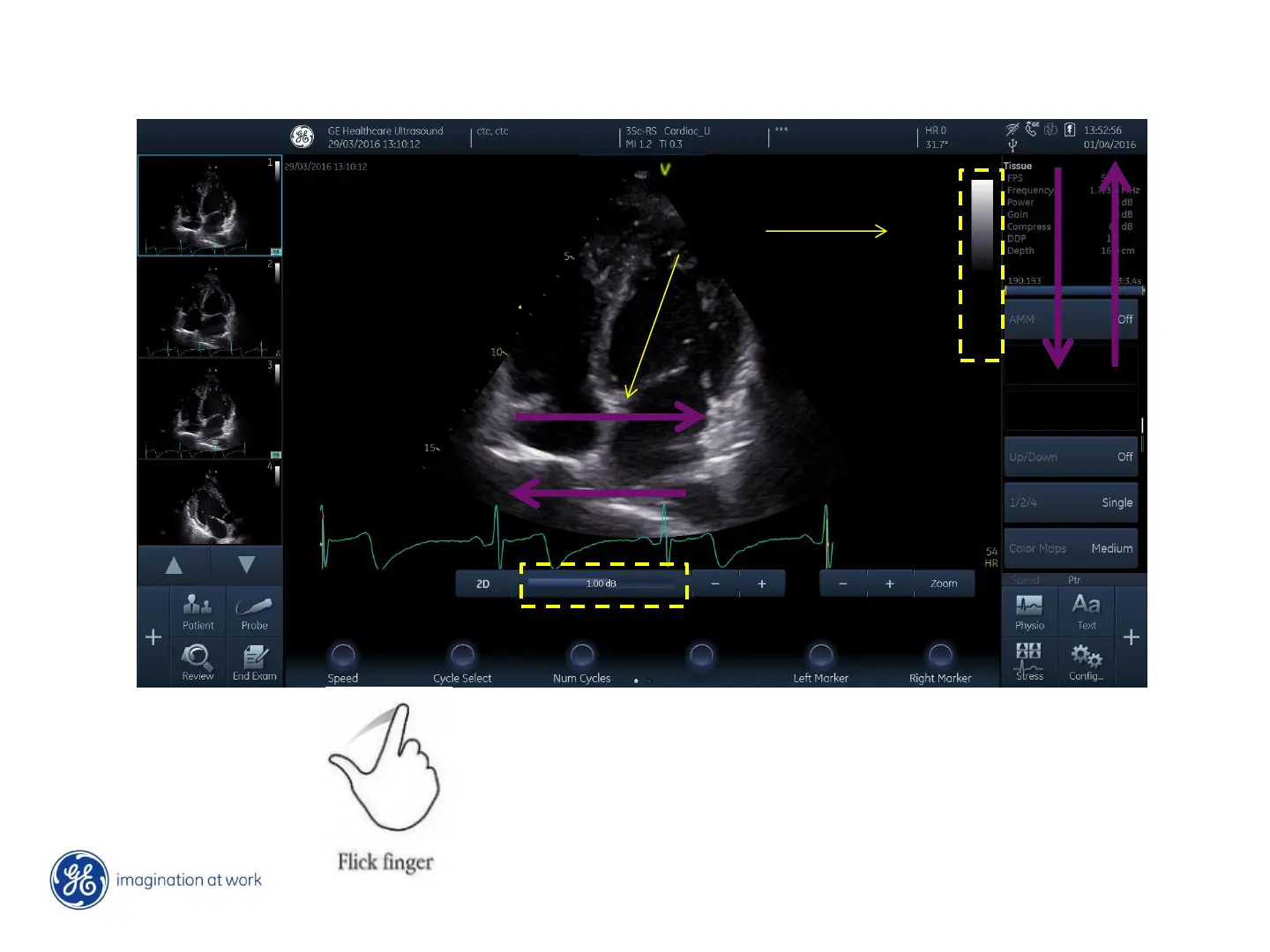Screen dimensions: 1270x952
Task: Click the Speed tab label above Physio
Action: [x=1025, y=580]
